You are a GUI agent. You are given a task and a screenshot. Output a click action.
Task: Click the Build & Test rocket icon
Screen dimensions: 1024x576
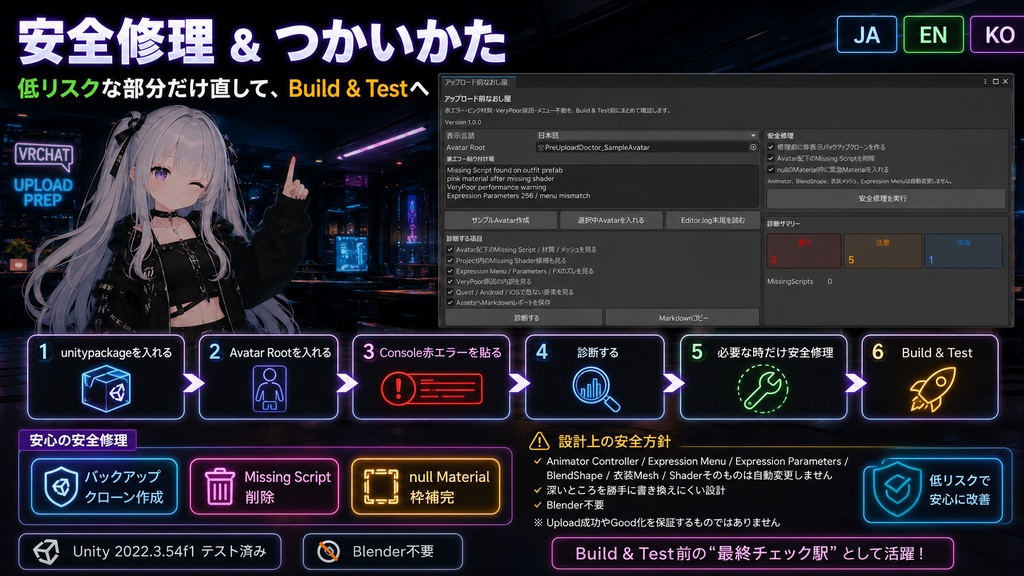tap(932, 389)
